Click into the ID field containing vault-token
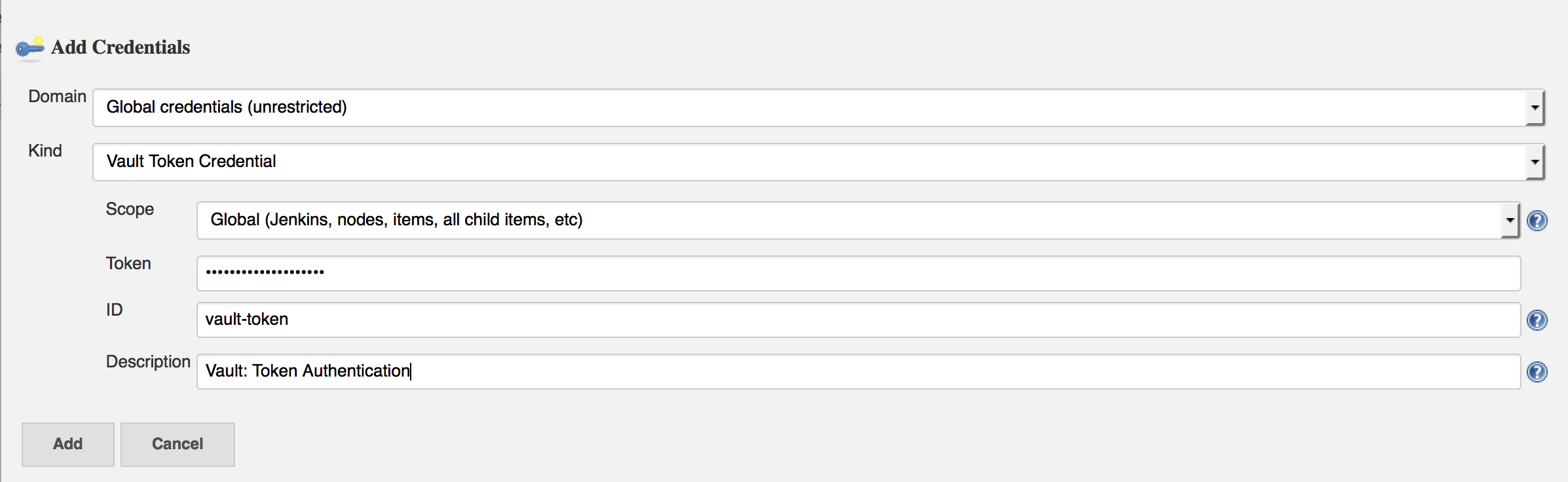 (x=859, y=320)
